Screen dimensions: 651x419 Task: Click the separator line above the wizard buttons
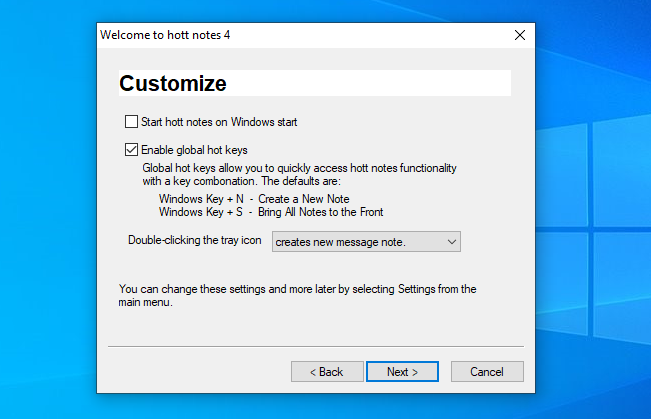pos(315,347)
